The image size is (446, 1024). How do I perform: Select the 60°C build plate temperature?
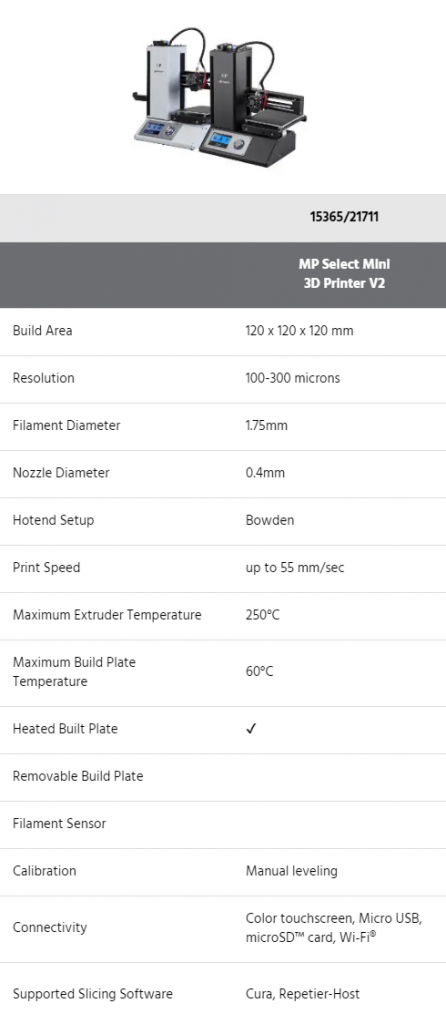click(259, 671)
